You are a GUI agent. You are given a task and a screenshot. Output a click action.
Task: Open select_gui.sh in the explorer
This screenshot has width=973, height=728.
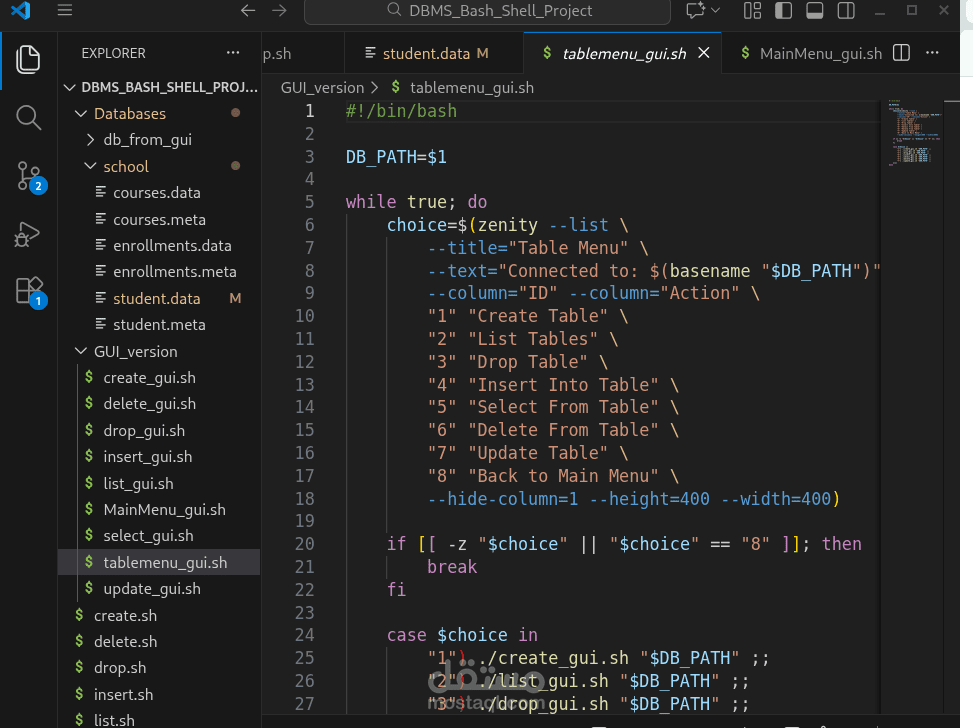(148, 536)
